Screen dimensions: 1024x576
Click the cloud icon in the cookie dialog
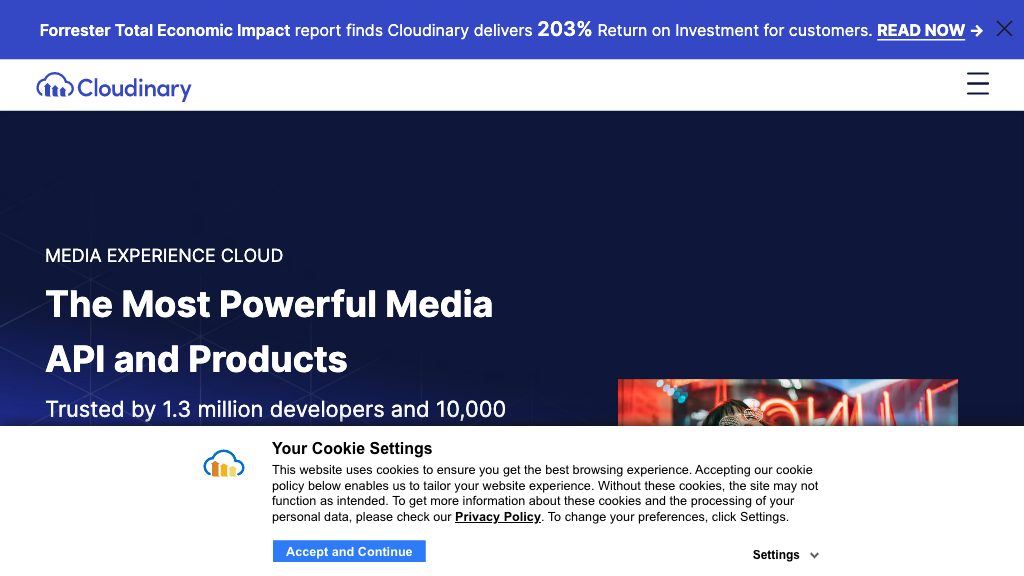pyautogui.click(x=223, y=463)
